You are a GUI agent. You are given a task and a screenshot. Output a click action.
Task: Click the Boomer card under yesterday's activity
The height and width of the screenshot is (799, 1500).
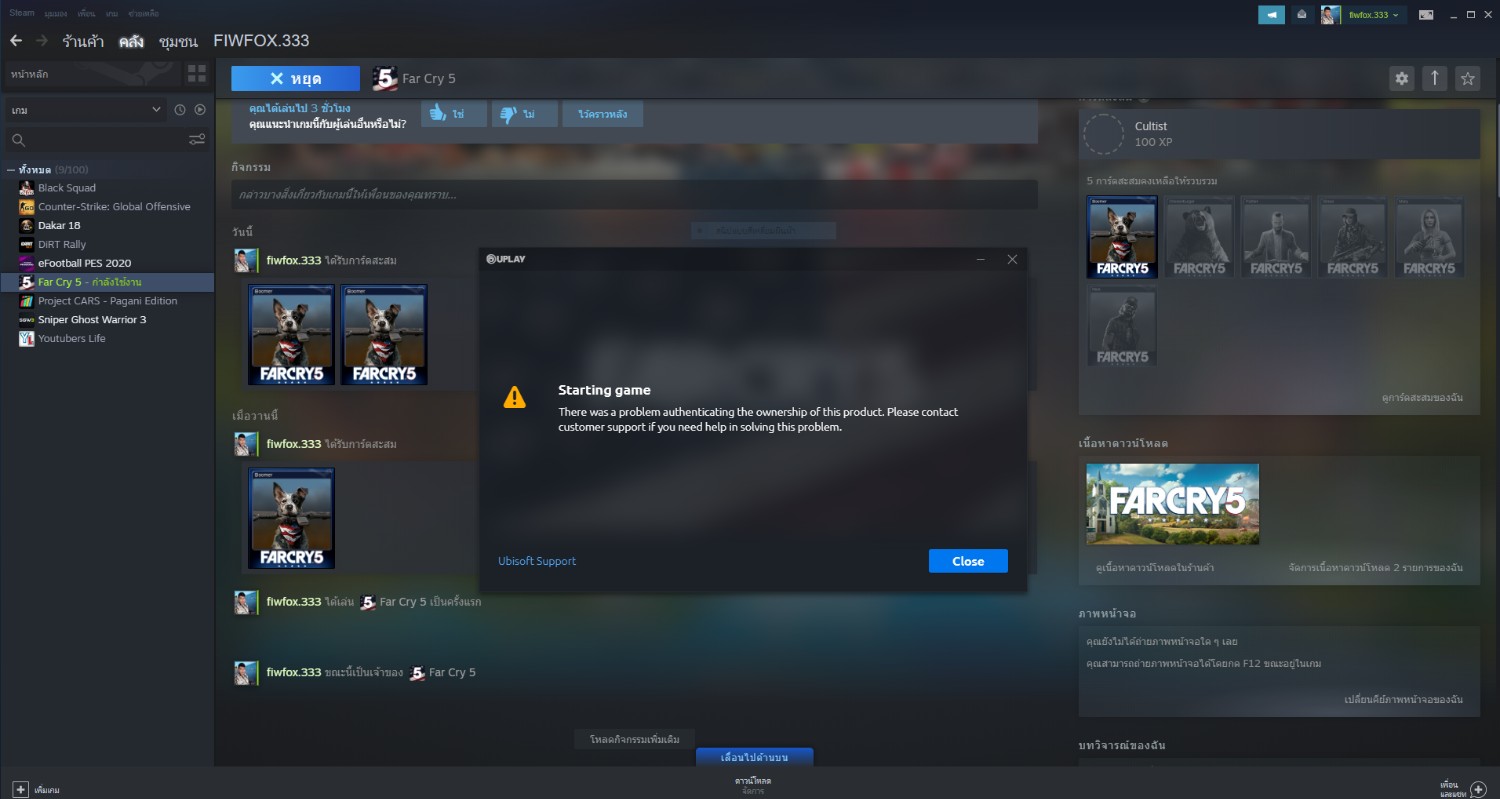pos(292,518)
